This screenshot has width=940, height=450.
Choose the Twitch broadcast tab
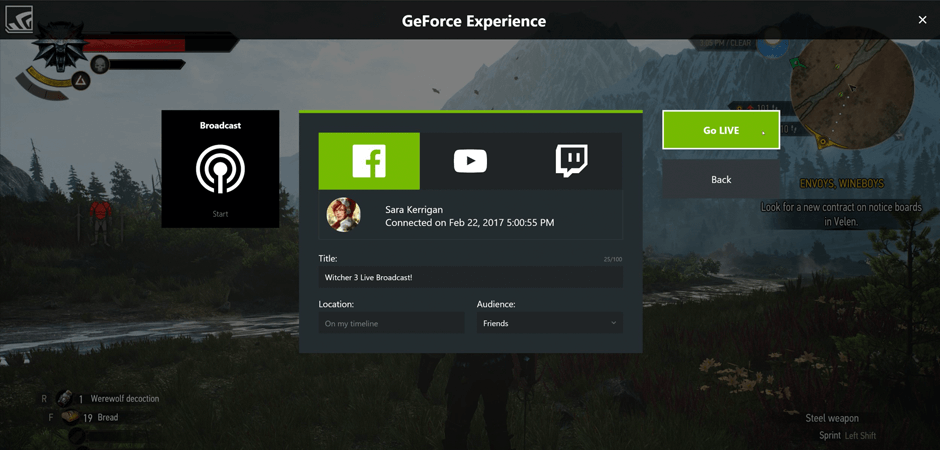tap(571, 161)
